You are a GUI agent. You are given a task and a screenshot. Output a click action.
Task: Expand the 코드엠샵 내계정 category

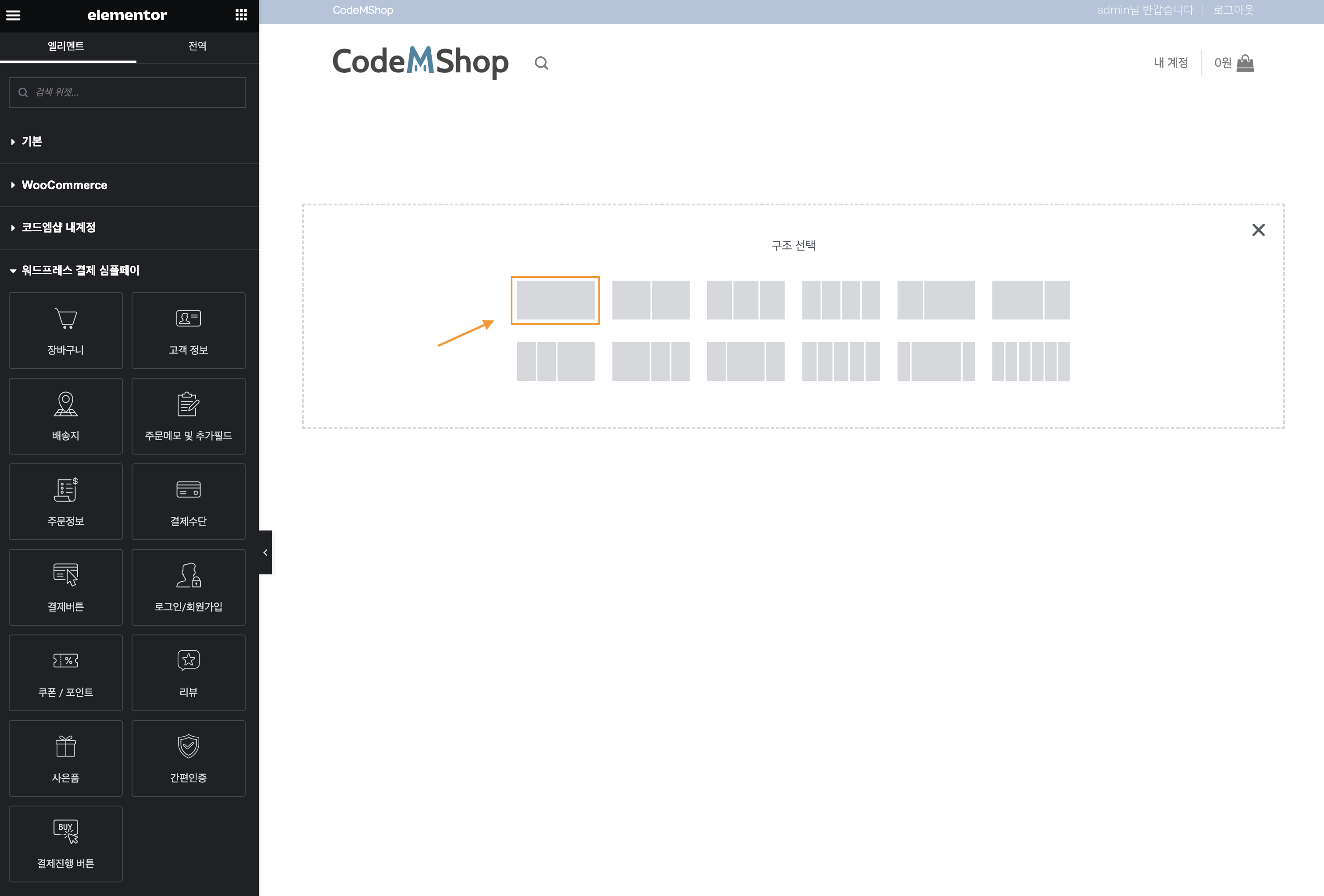129,227
